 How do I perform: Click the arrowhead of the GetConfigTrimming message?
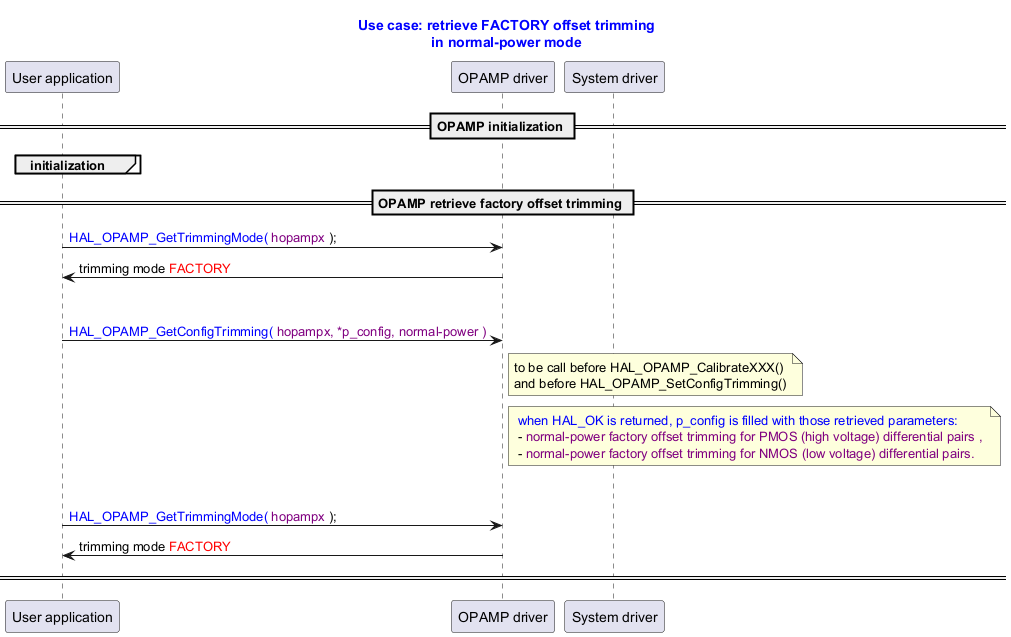(x=496, y=341)
